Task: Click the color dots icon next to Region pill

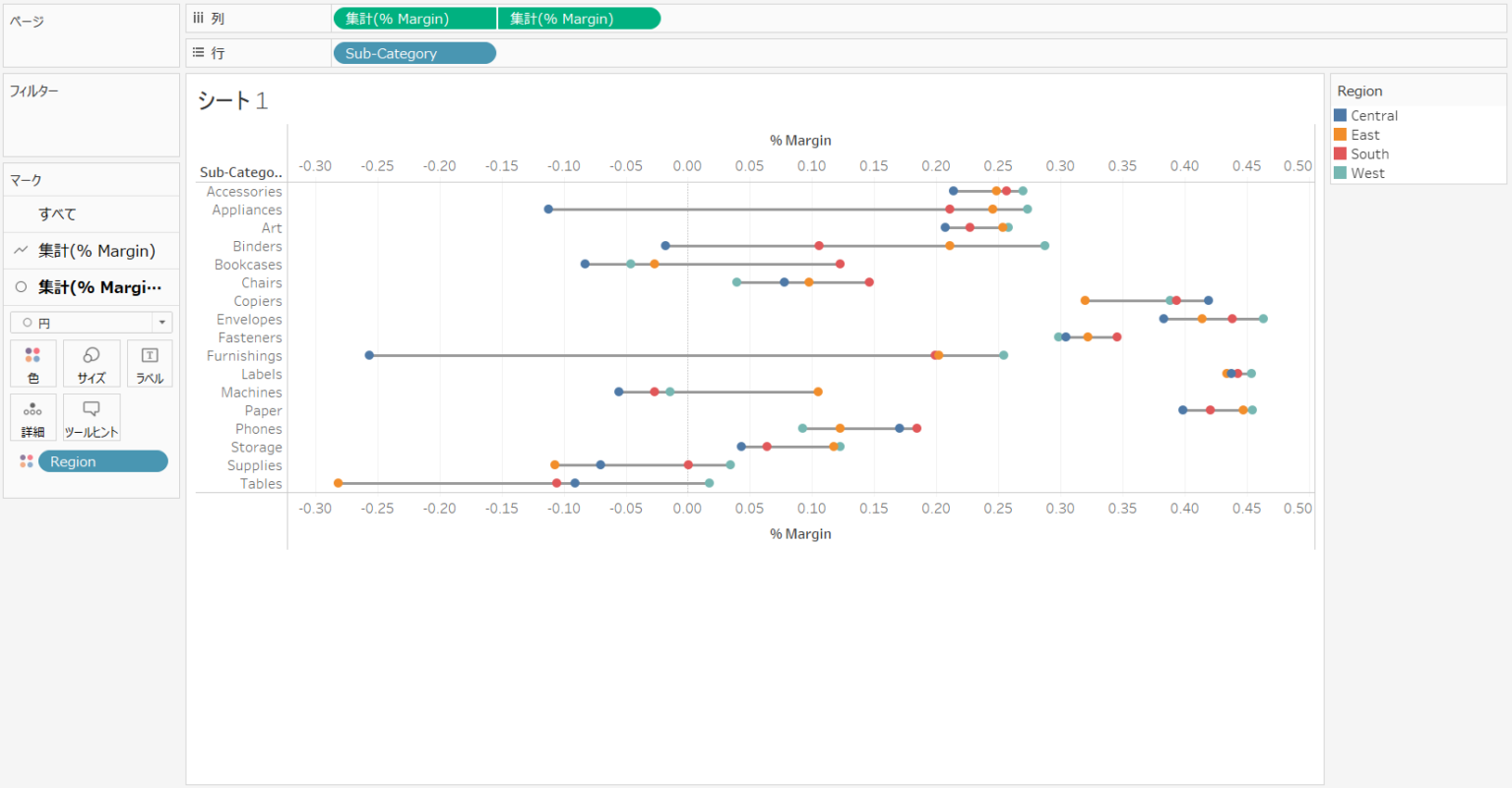Action: coord(25,460)
